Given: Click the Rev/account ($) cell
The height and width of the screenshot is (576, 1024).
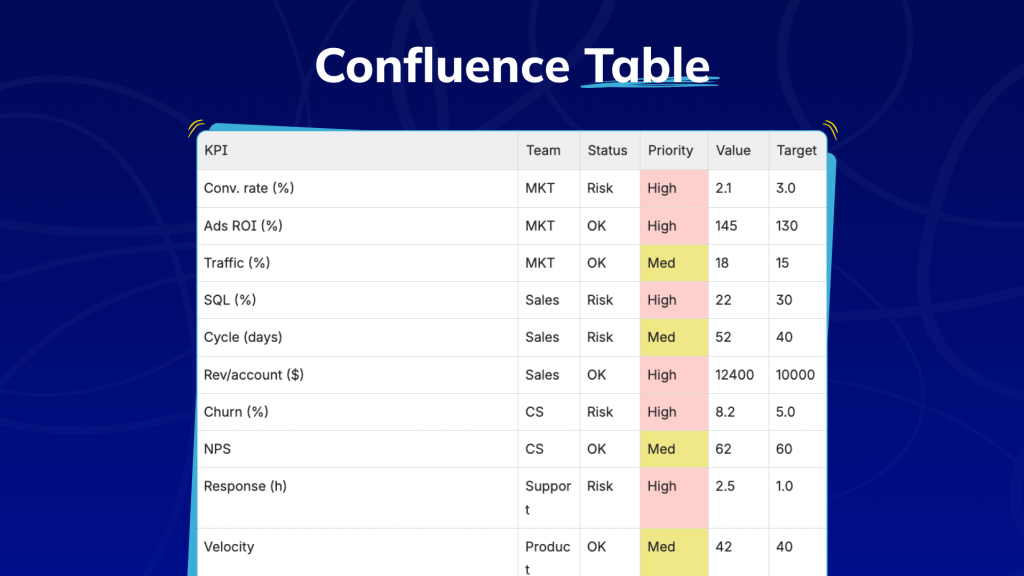Looking at the screenshot, I should (x=252, y=375).
